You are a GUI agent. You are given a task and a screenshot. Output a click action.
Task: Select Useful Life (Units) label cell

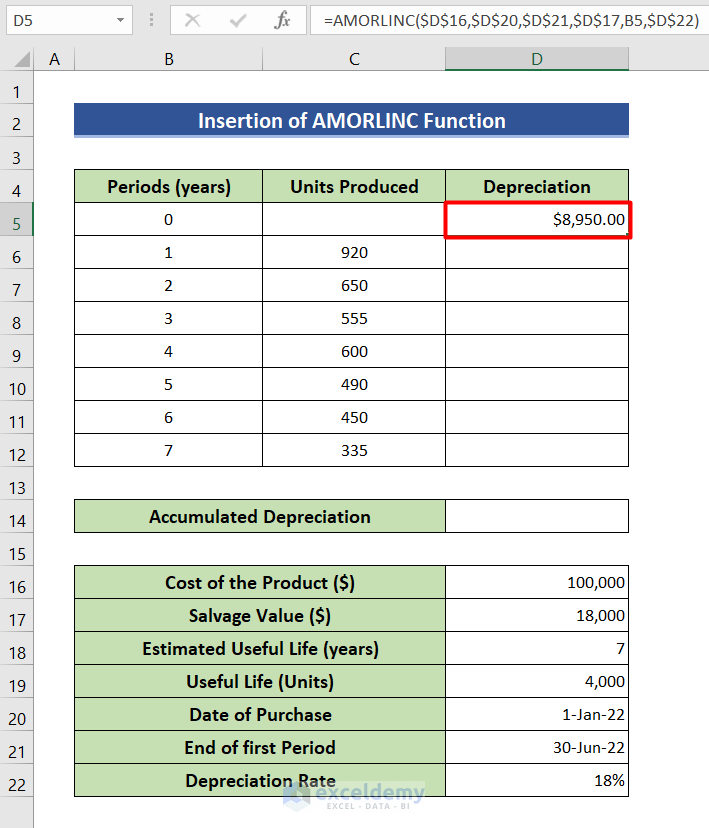[x=260, y=682]
